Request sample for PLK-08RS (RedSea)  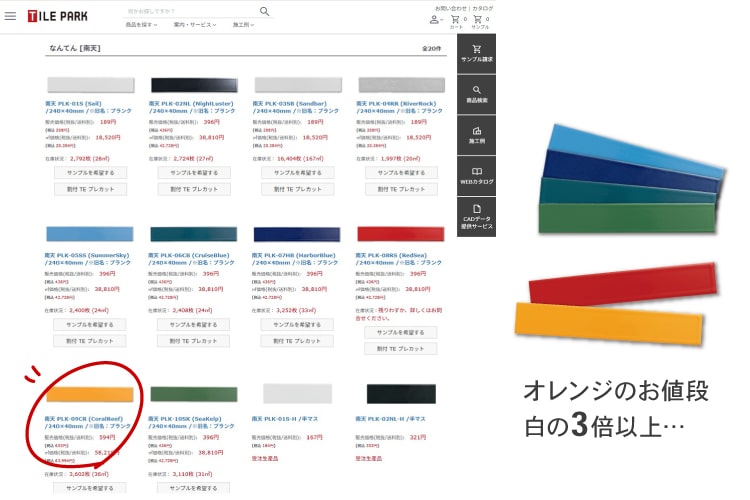click(x=400, y=333)
